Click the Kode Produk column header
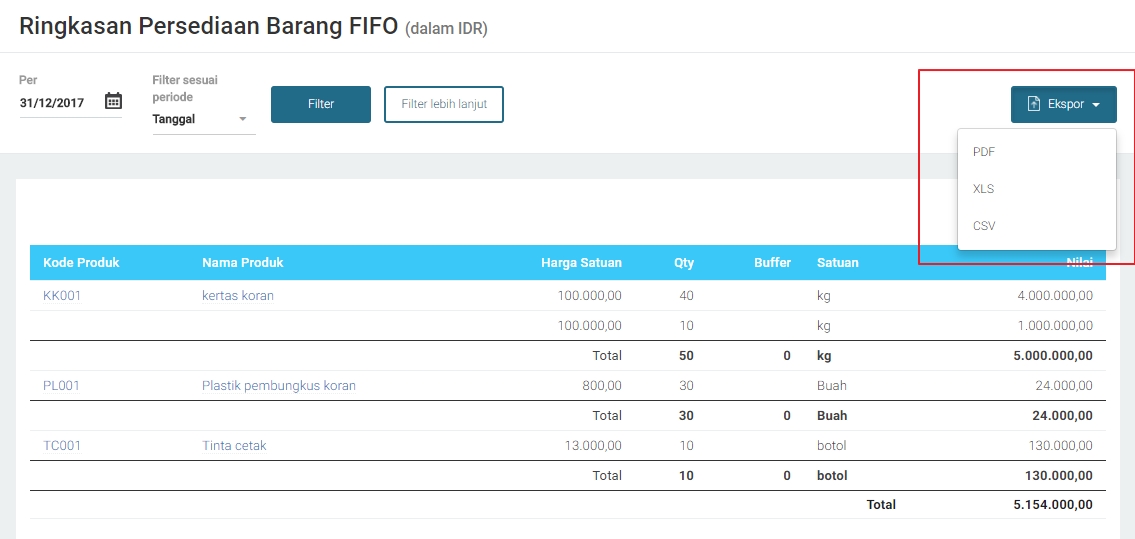Image resolution: width=1135 pixels, height=539 pixels. pos(81,263)
